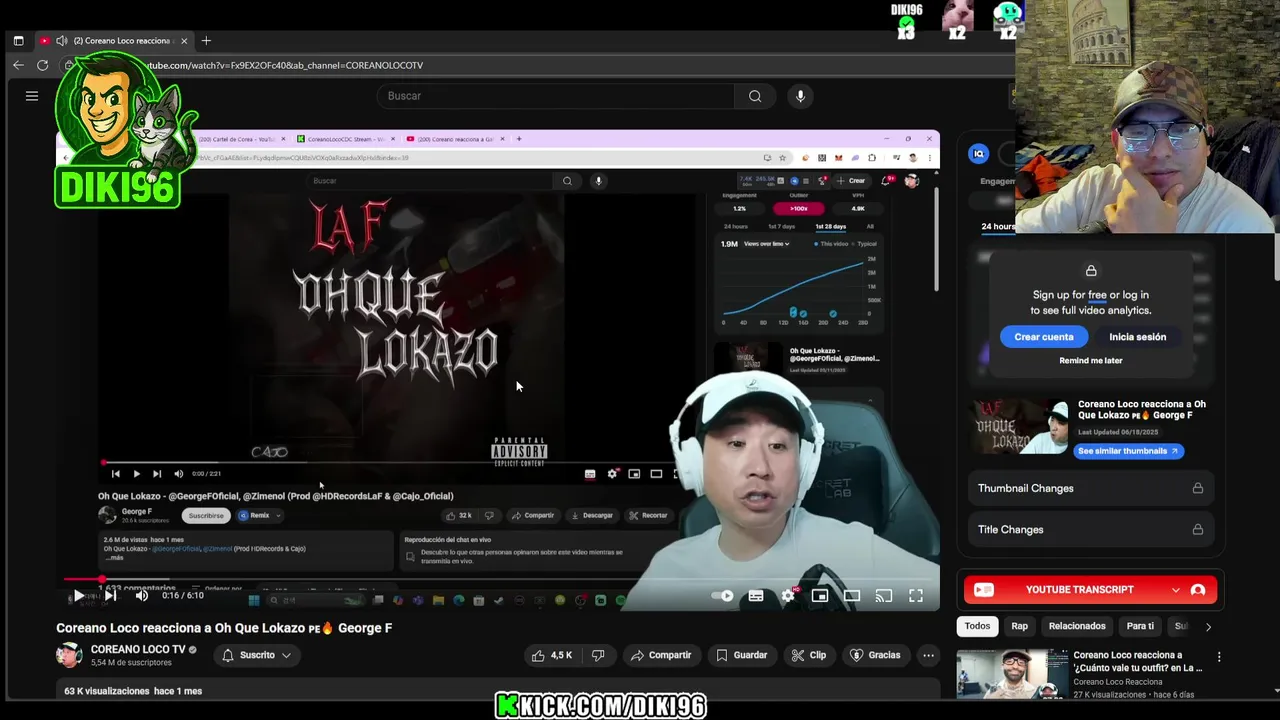Close the Coreano Loco browser tab
Screen dimensions: 1280x720
pyautogui.click(x=184, y=41)
